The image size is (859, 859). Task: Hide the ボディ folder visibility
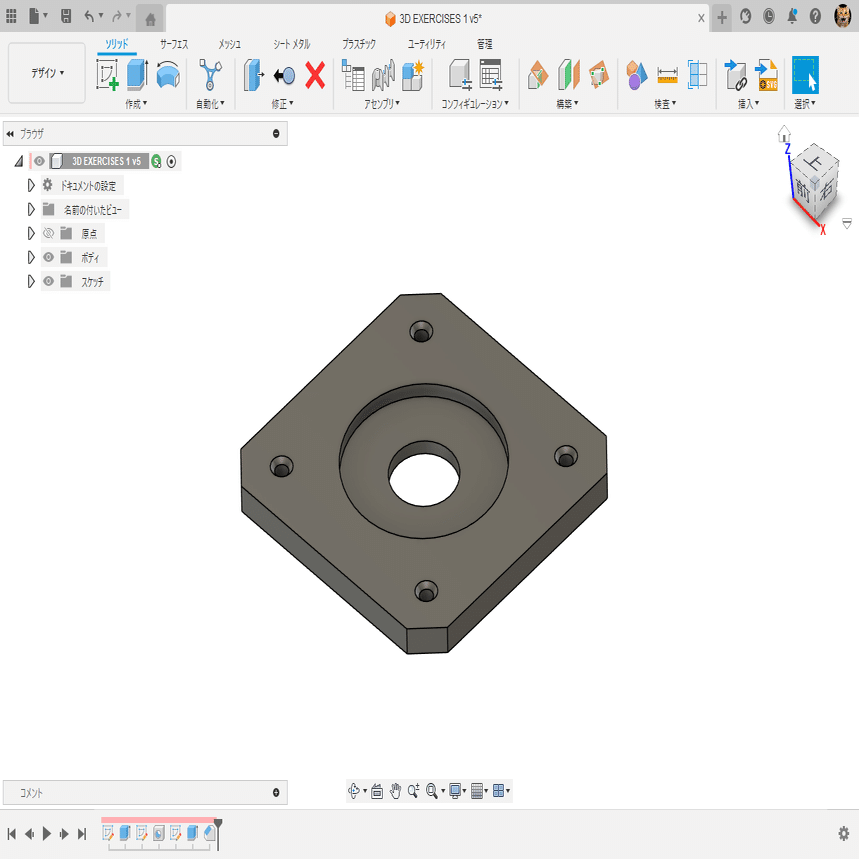click(x=47, y=257)
